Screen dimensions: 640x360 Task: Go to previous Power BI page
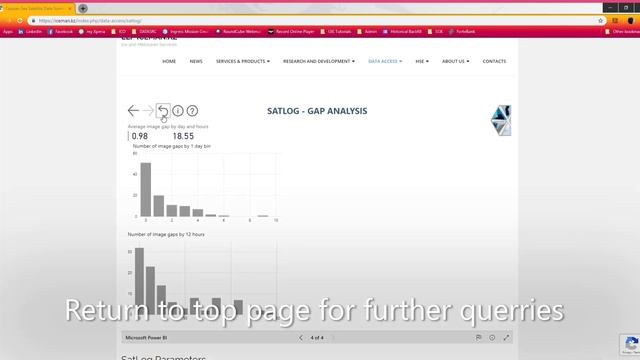301,338
